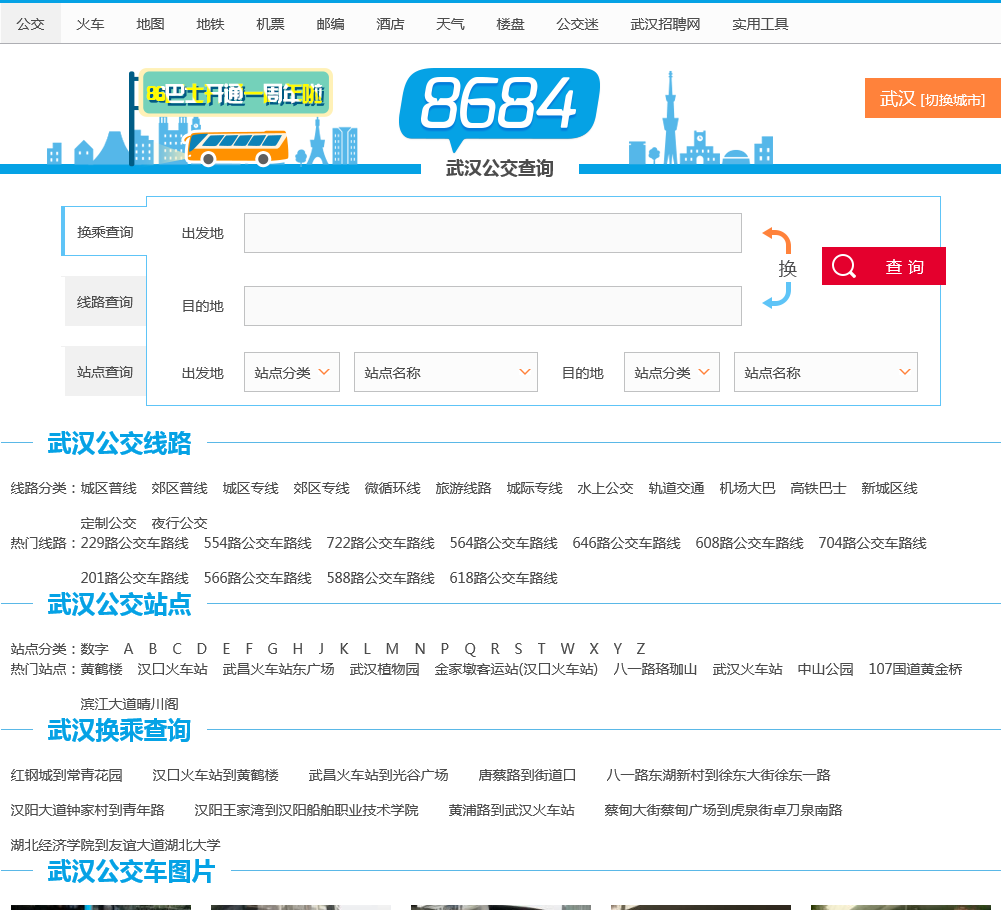Screen dimensions: 1001x910
Task: Open the 公交 tab in top navigation
Action: coord(30,24)
